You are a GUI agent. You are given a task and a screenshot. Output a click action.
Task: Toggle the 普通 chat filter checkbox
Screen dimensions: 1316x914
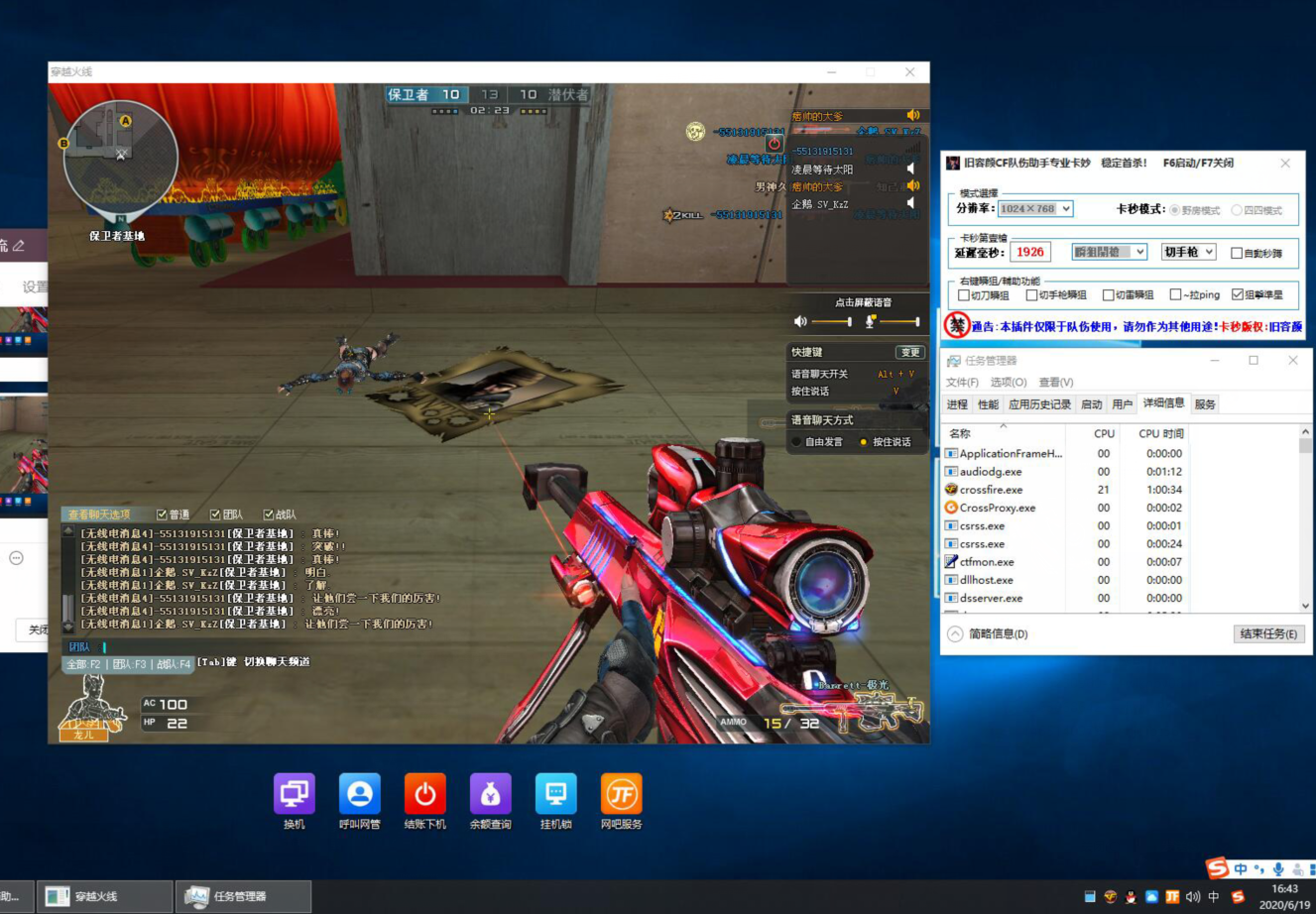pos(162,514)
